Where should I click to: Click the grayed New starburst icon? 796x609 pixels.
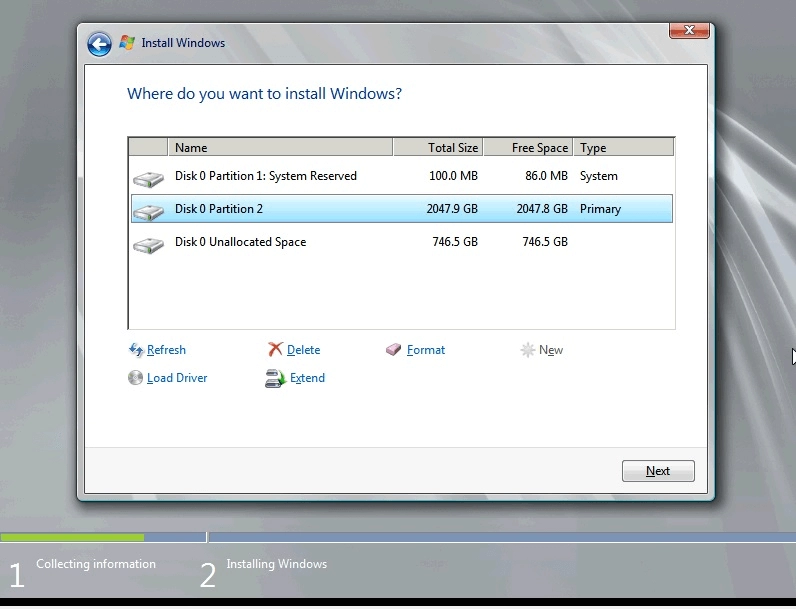[528, 350]
